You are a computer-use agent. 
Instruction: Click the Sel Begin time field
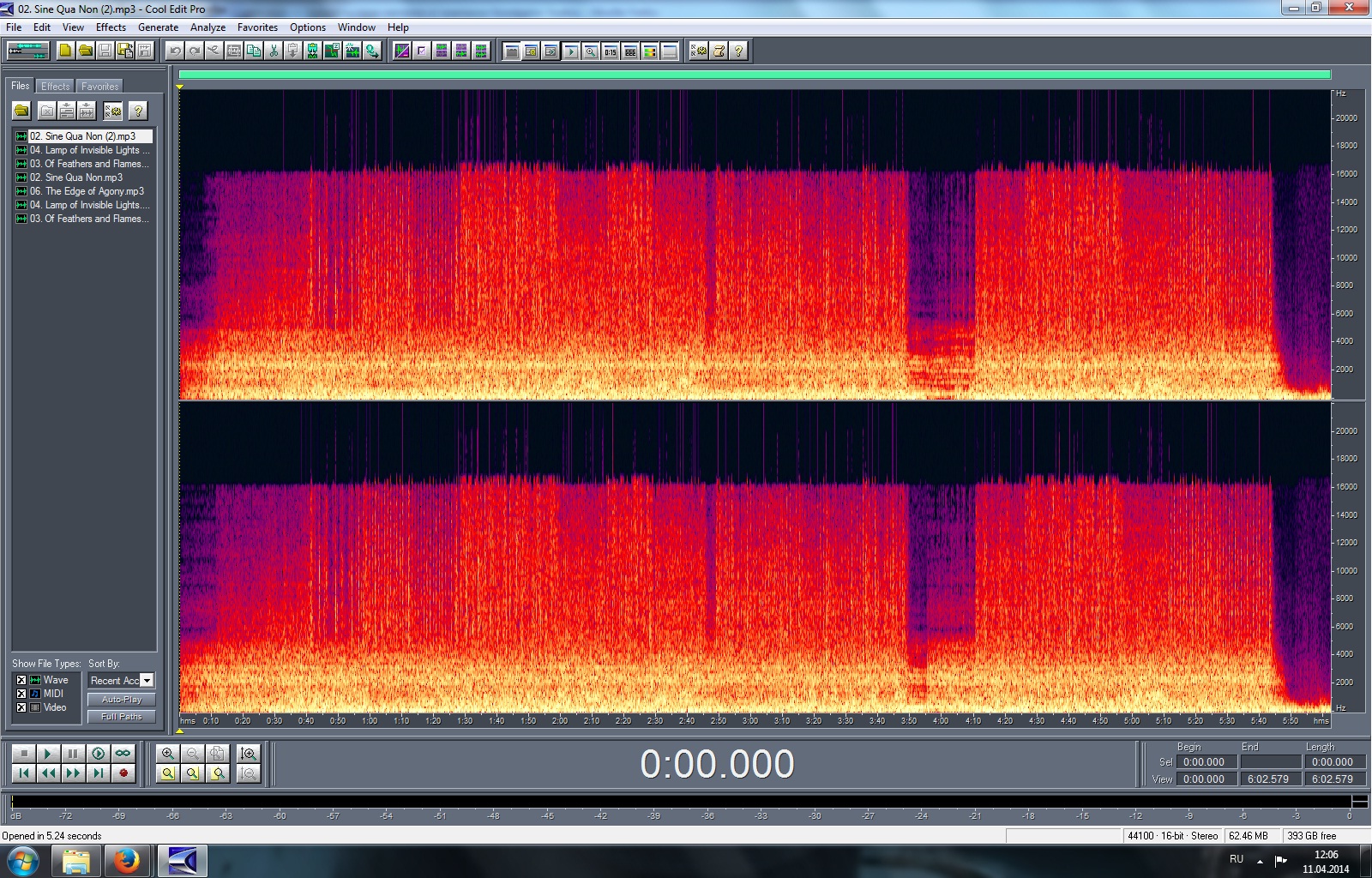(x=1206, y=762)
